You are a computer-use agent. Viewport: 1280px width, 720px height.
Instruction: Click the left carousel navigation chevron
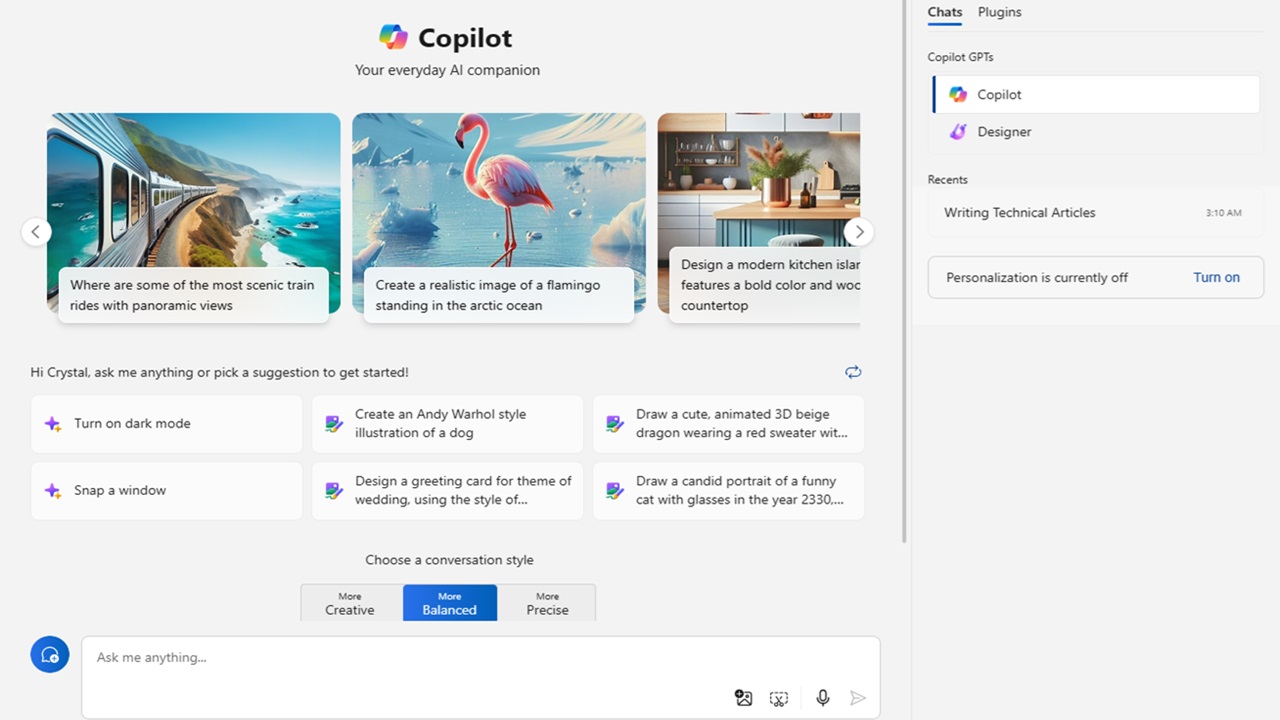36,231
